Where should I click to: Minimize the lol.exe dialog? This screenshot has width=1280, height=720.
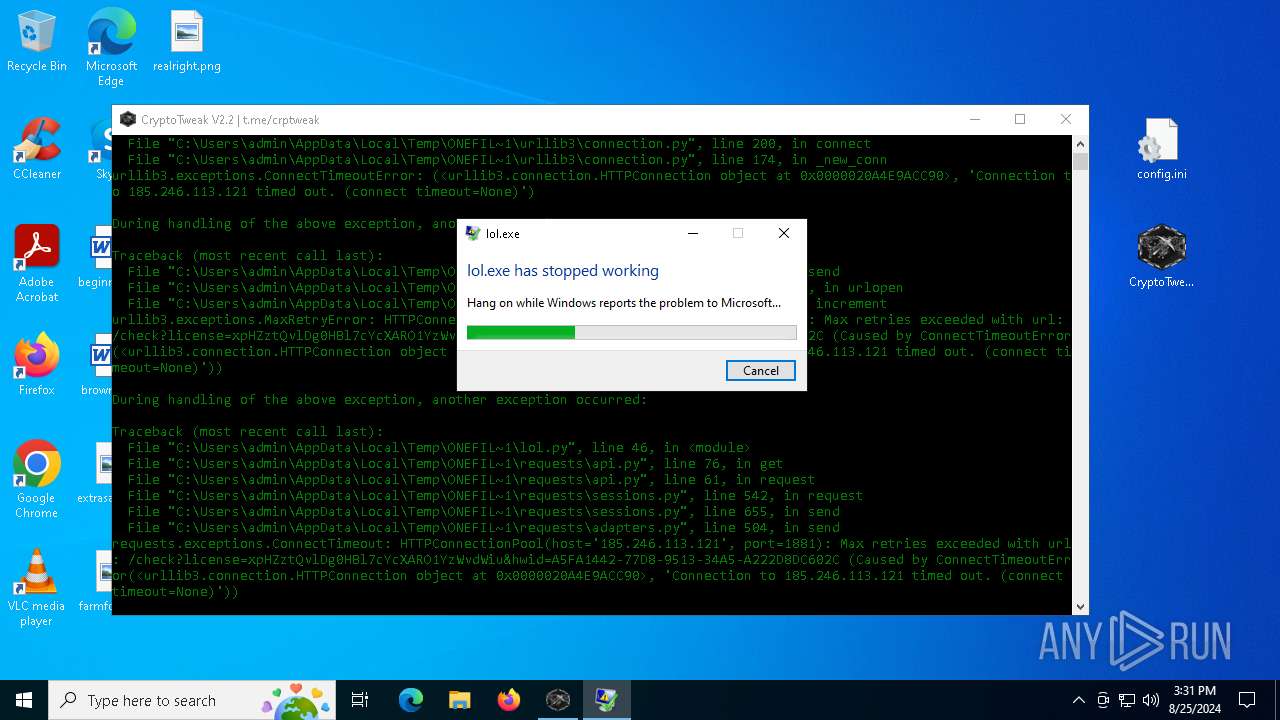tap(693, 233)
